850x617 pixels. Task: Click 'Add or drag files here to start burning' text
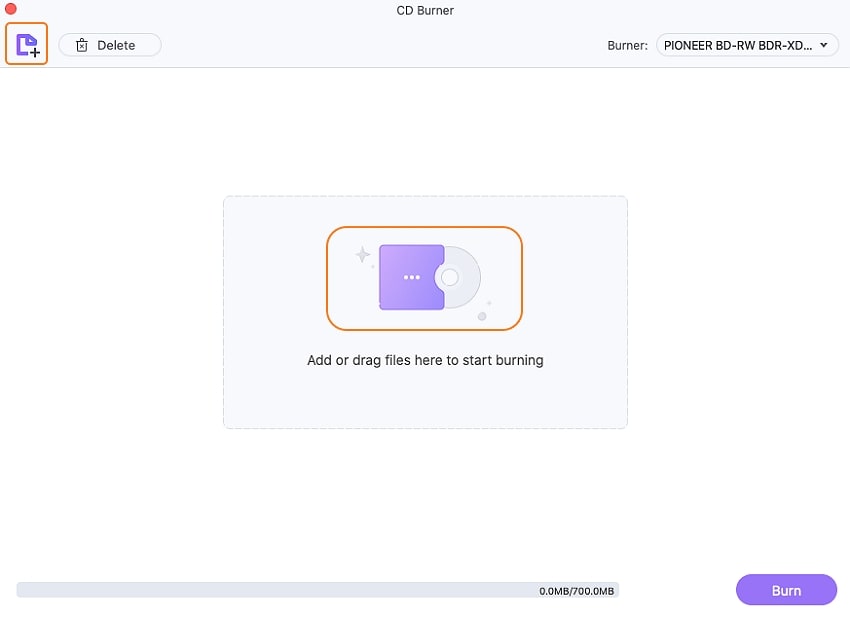point(425,361)
